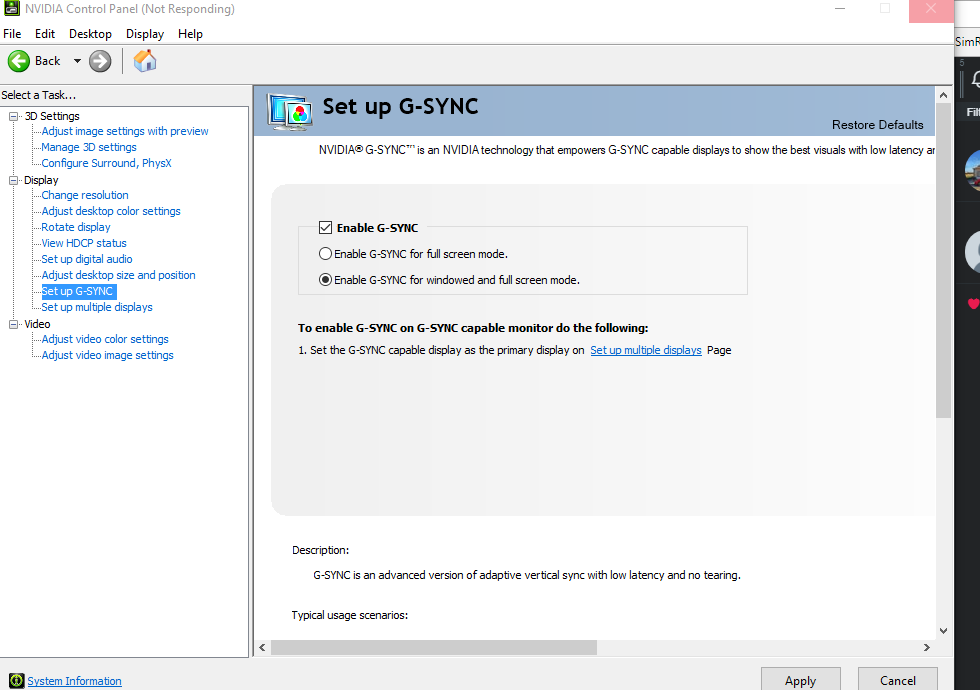Open Rotate display page
This screenshot has height=690, width=980.
76,227
